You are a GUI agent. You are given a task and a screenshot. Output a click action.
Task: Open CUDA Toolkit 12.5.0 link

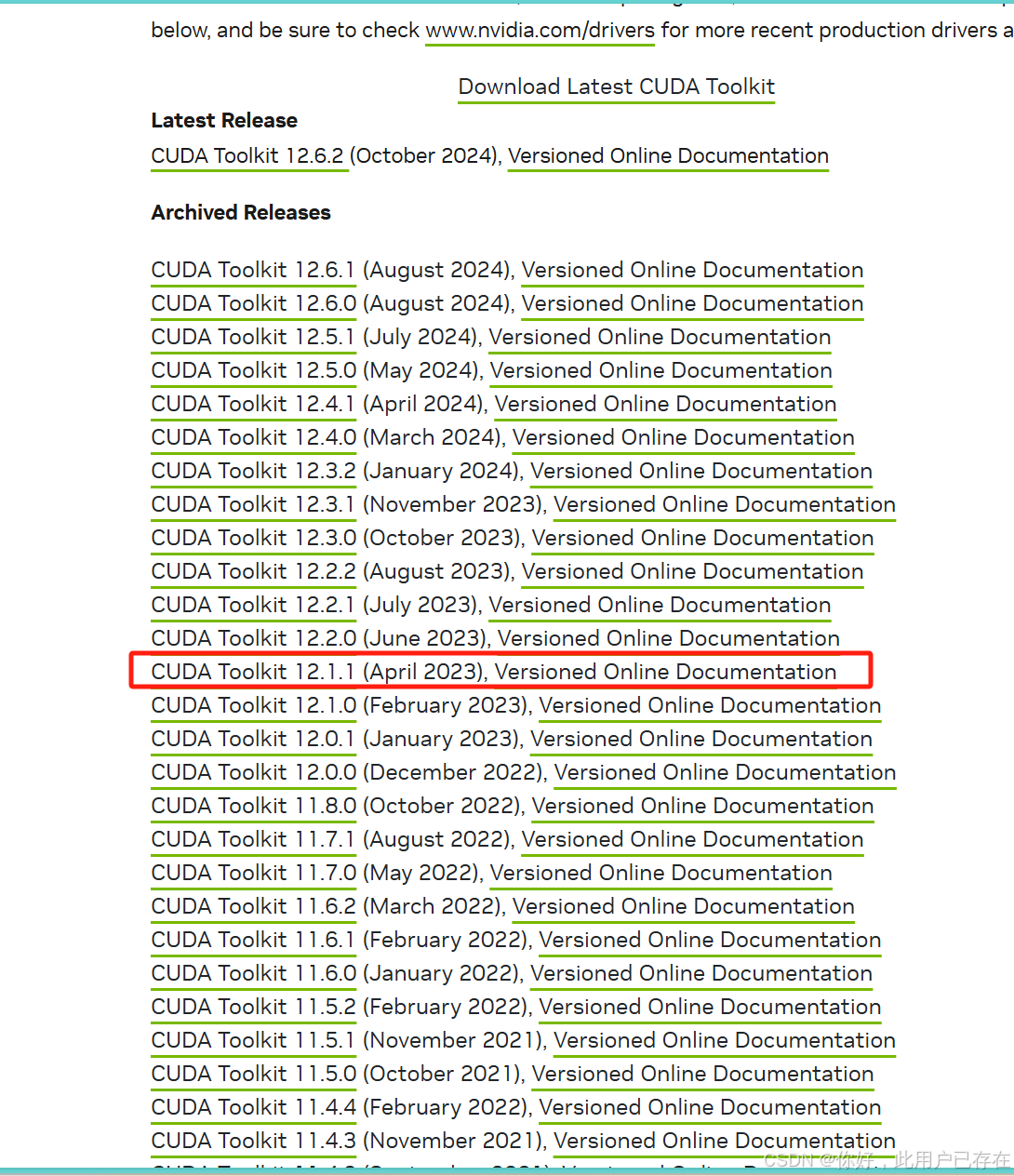pyautogui.click(x=254, y=370)
